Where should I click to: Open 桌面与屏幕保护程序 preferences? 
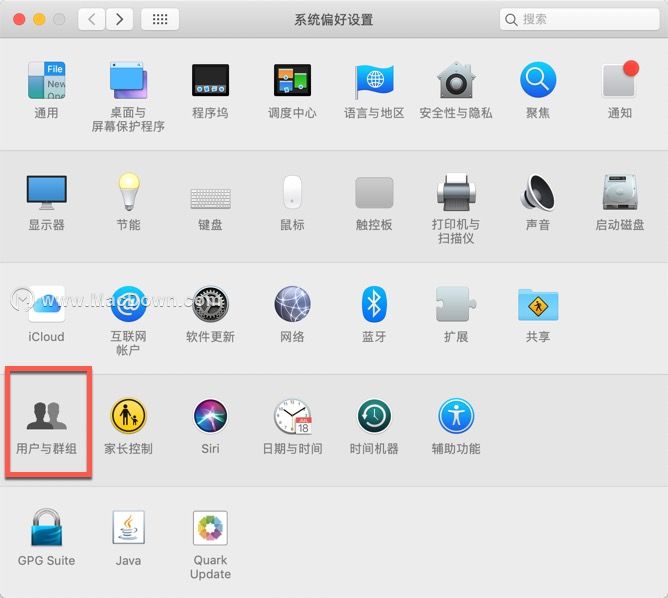pos(128,80)
